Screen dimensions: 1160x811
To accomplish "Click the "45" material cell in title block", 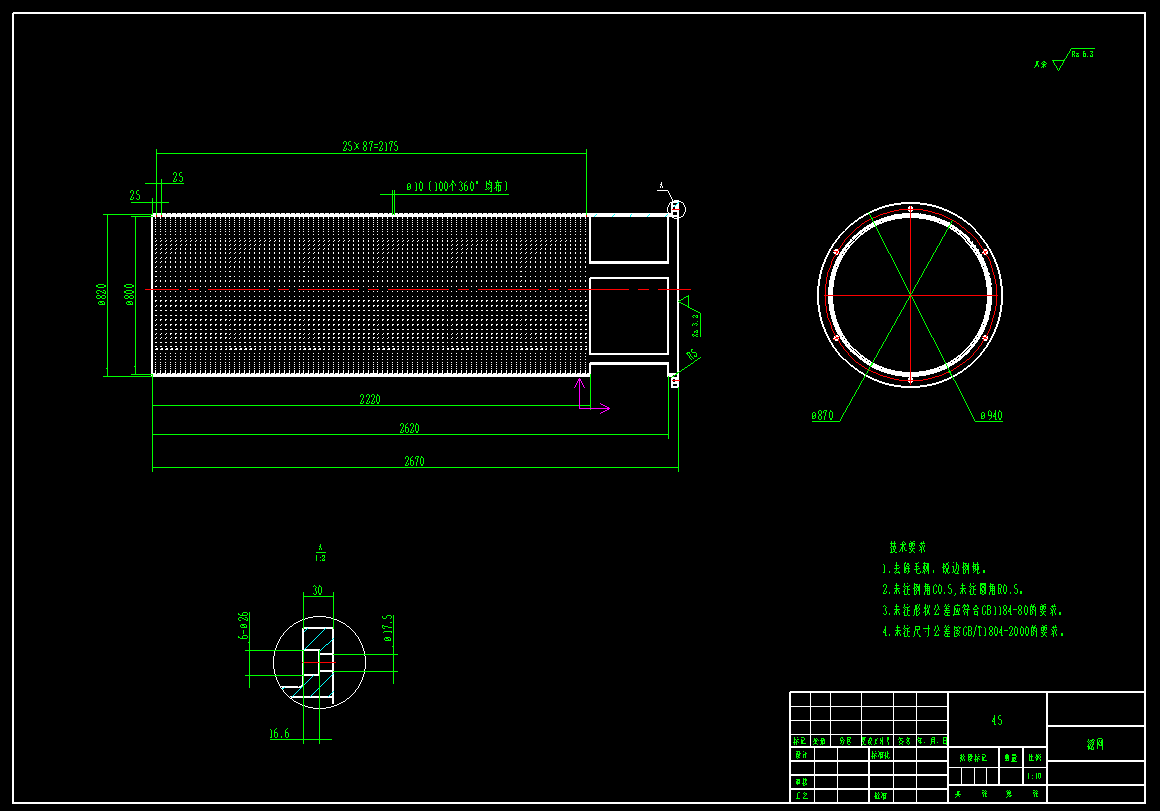I will 997,720.
